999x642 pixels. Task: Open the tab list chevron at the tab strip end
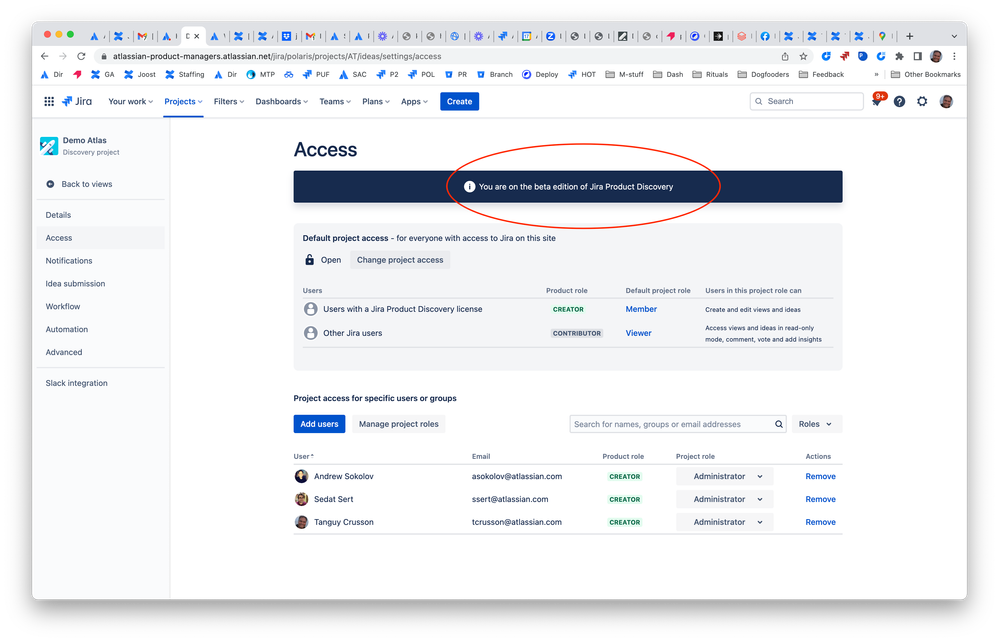954,36
